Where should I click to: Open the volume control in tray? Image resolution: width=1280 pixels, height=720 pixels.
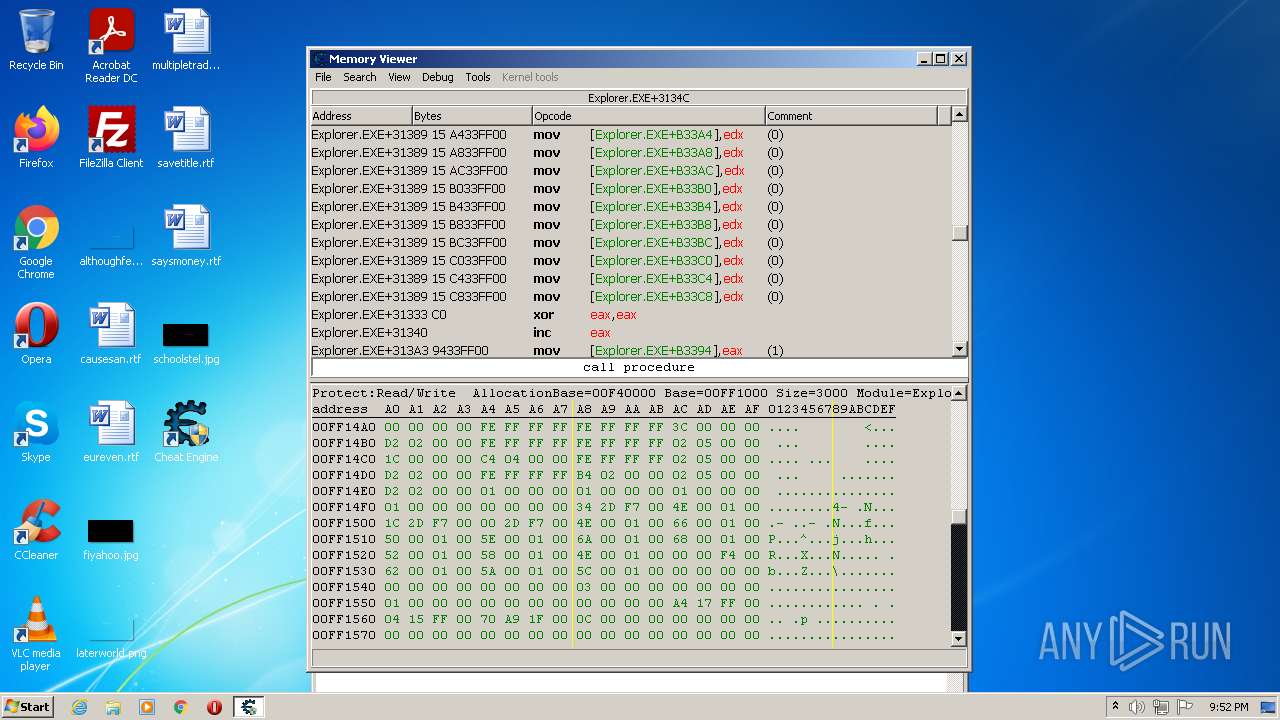(x=1137, y=707)
